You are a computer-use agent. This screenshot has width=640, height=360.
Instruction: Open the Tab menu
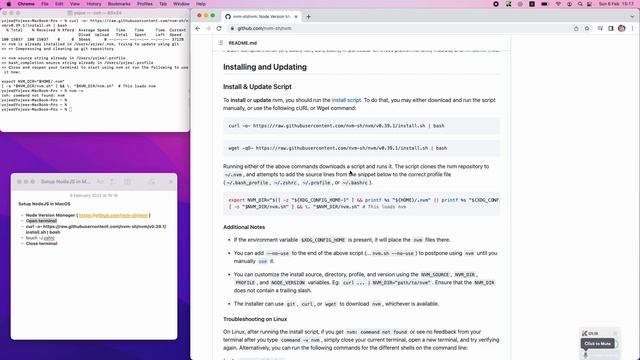(163, 4)
